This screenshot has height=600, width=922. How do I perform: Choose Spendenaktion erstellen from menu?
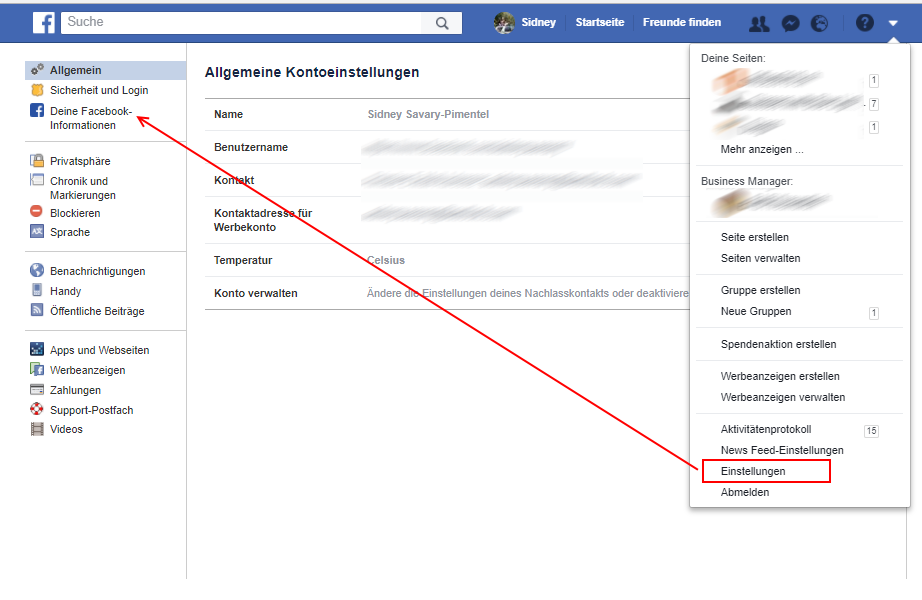778,344
